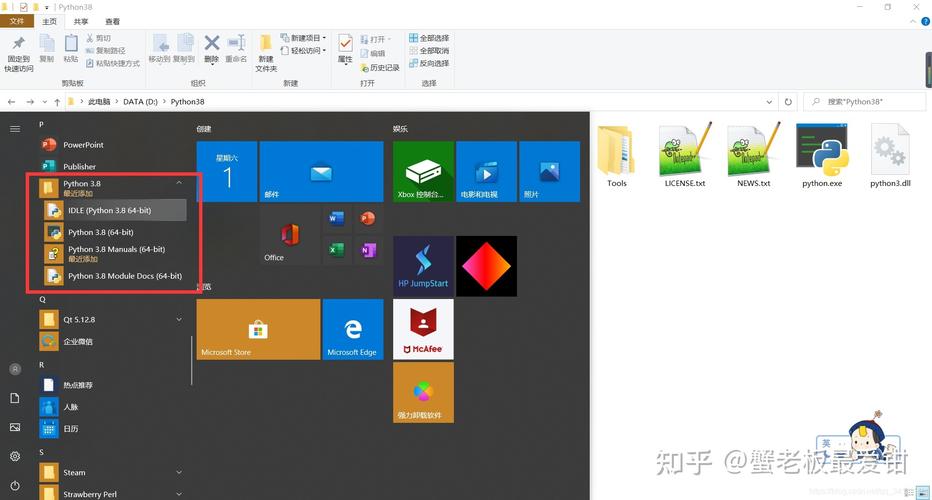The image size is (932, 500).
Task: Open the Office tile
Action: 289,235
